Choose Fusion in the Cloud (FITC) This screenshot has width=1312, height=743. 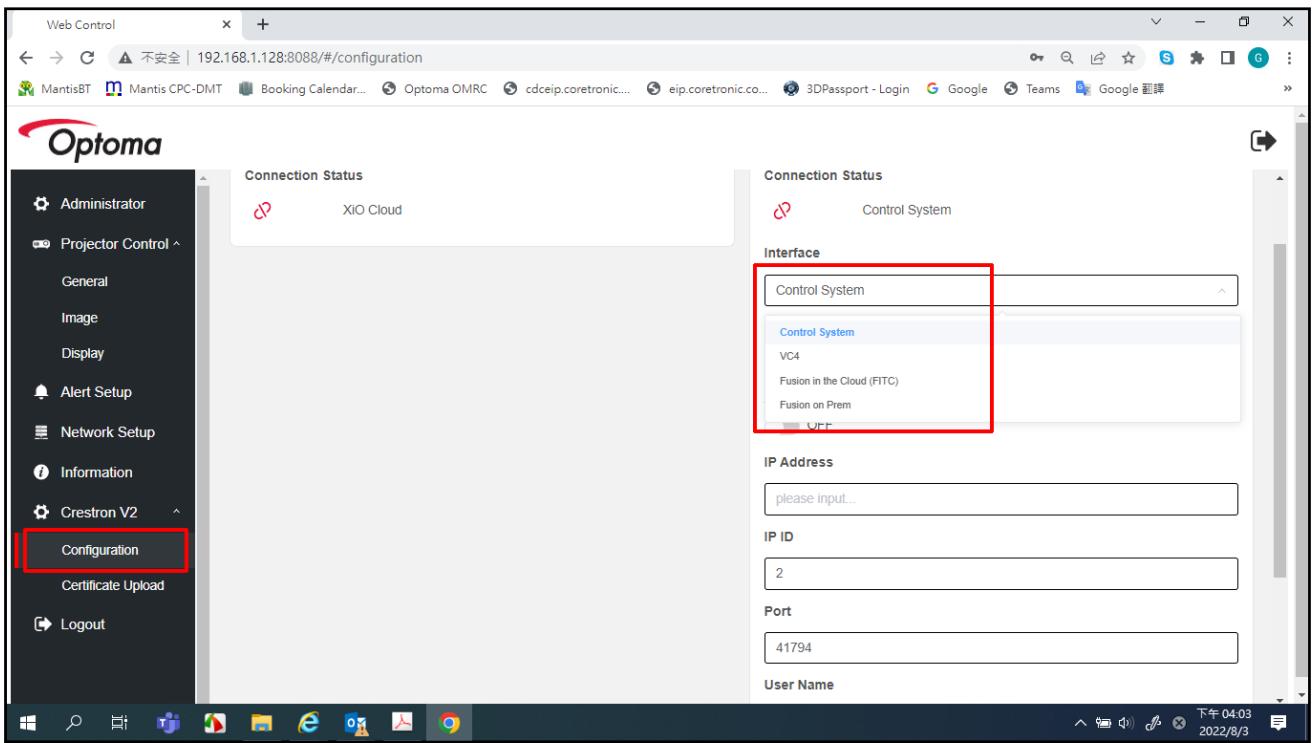[x=1002, y=380]
